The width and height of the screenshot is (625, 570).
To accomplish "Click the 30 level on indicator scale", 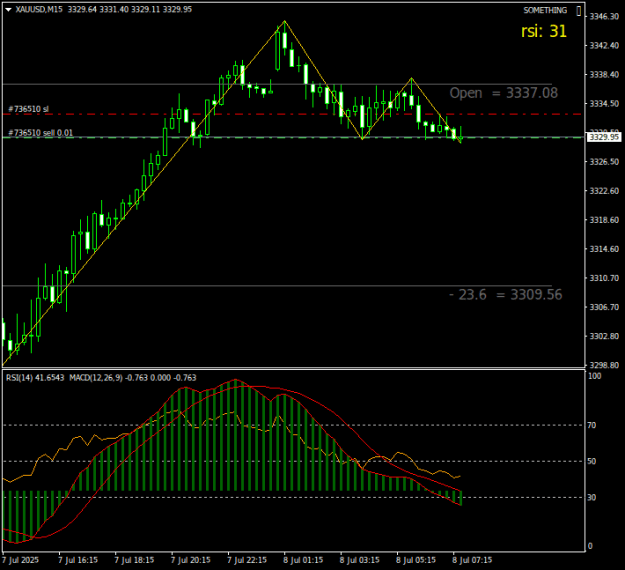I will click(x=592, y=497).
